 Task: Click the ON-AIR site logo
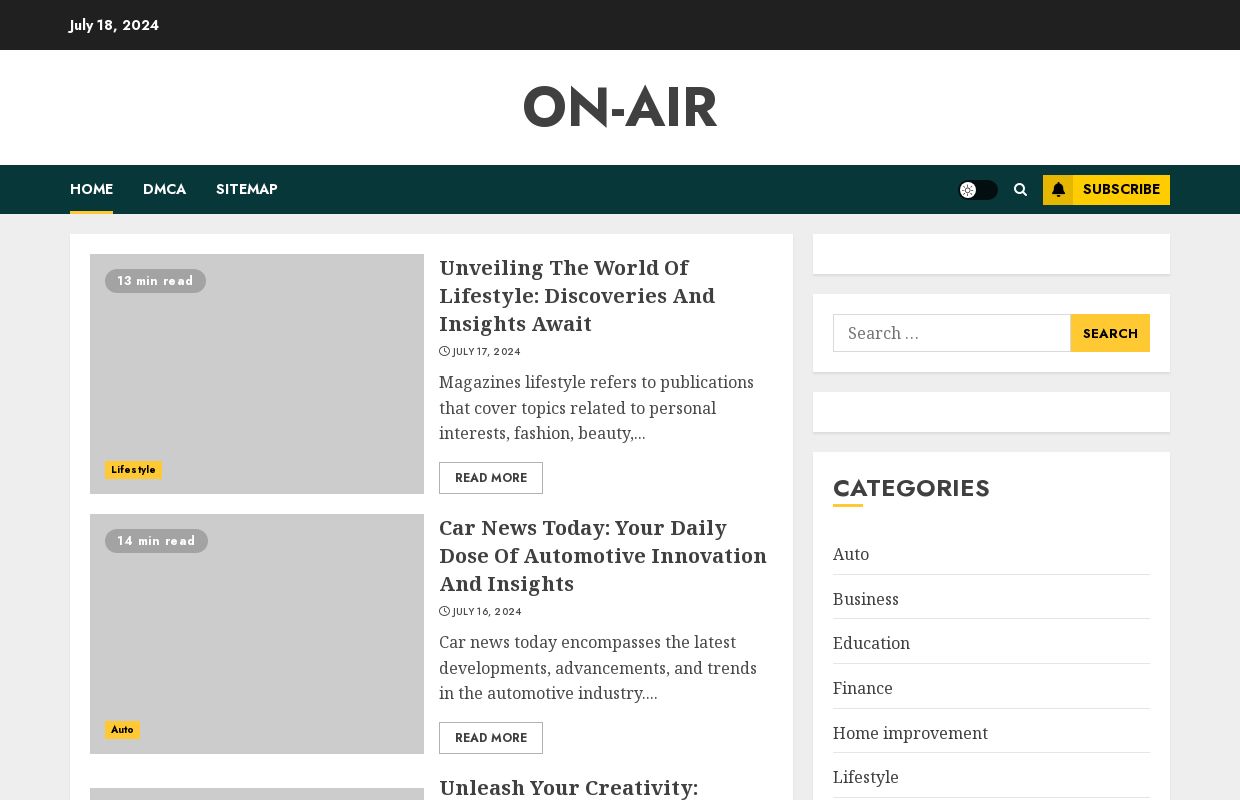pyautogui.click(x=620, y=106)
